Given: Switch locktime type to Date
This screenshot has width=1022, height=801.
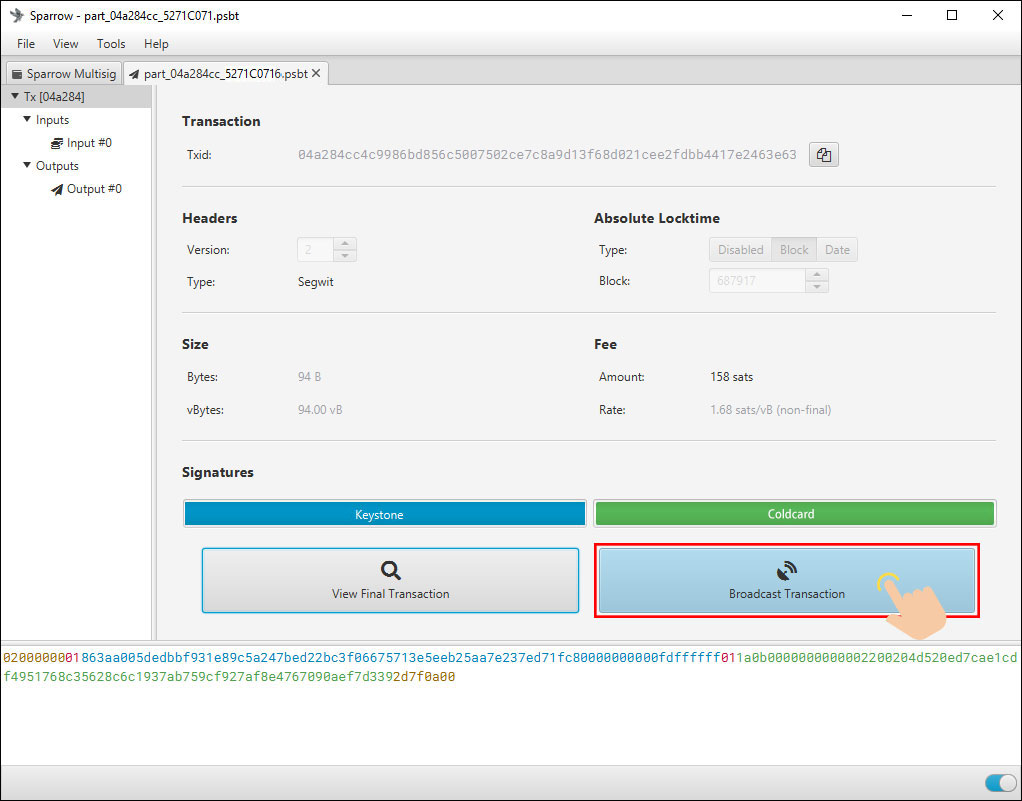Looking at the screenshot, I should click(837, 250).
